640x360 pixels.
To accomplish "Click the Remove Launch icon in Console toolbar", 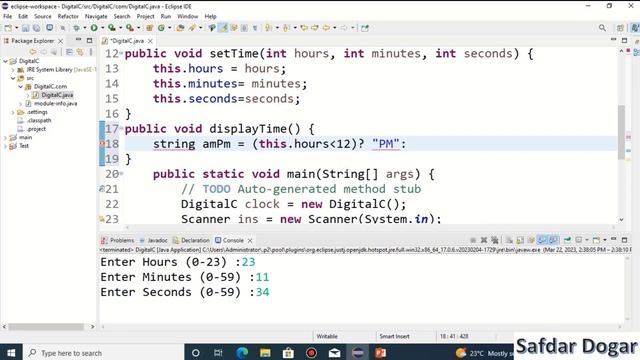I will (x=484, y=240).
